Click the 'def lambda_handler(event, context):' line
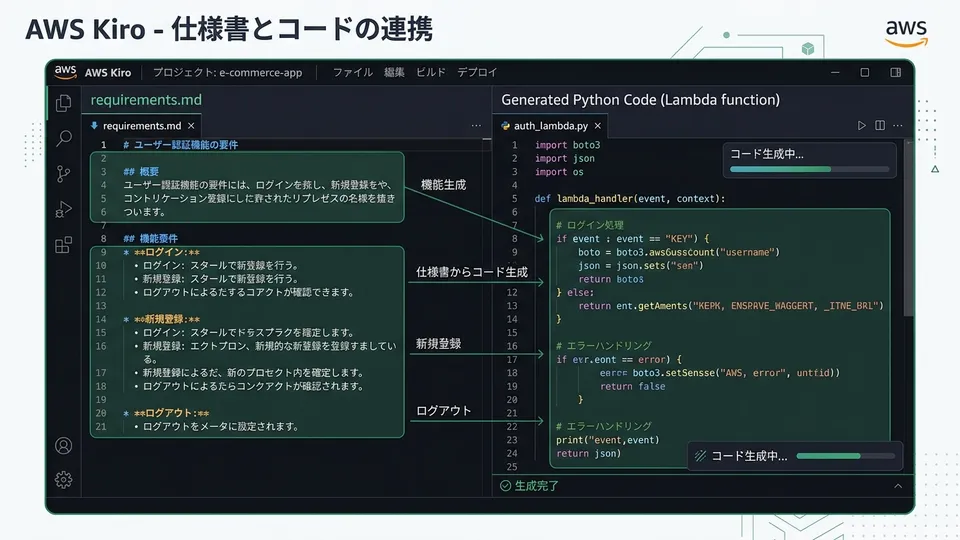960x540 pixels. (629, 199)
